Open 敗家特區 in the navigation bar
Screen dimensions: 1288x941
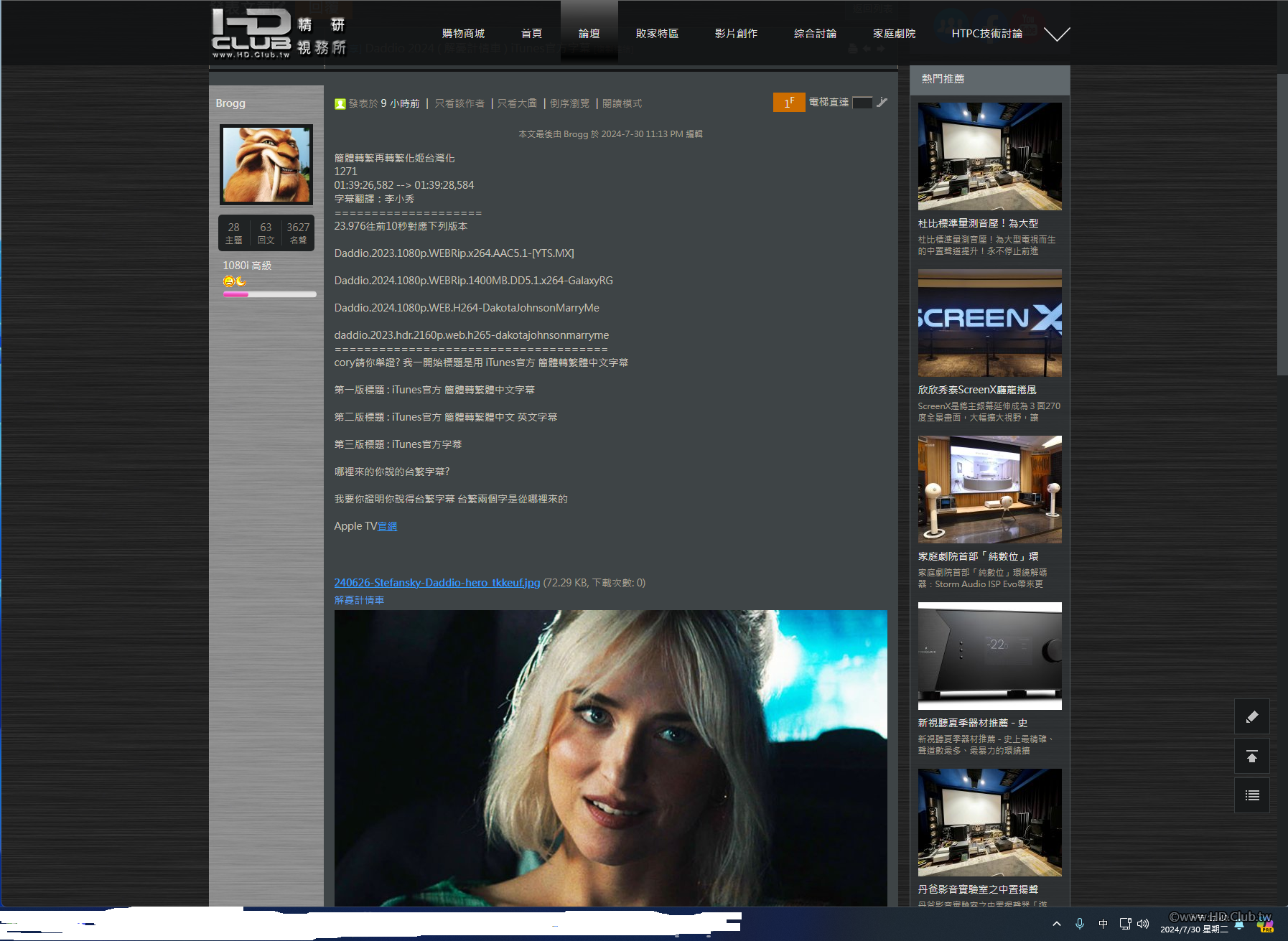pyautogui.click(x=657, y=34)
